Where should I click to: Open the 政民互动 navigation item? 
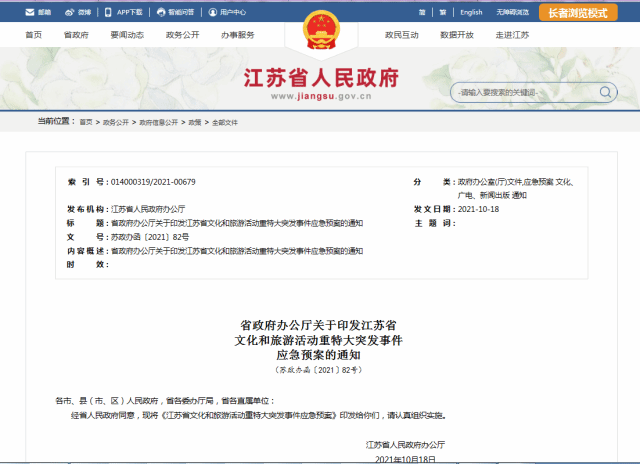click(x=401, y=35)
